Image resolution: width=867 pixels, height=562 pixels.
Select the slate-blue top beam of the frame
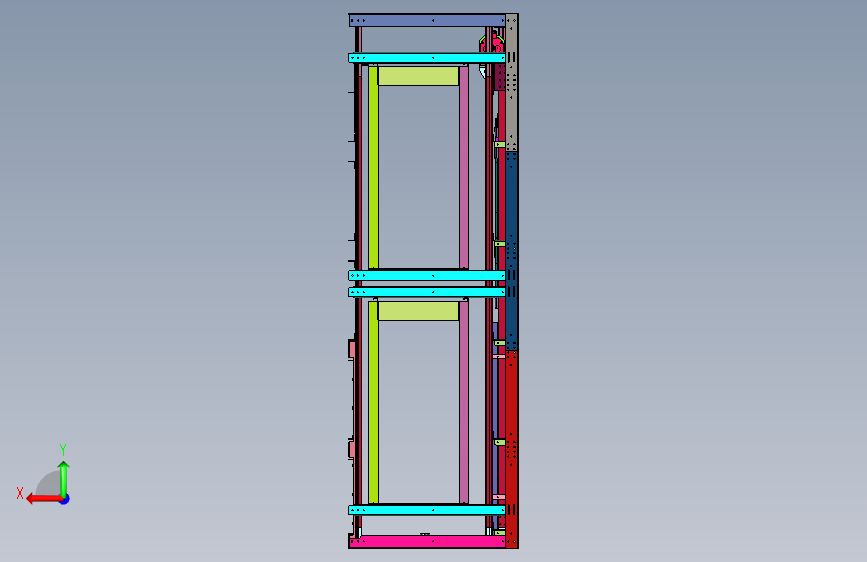[427, 20]
